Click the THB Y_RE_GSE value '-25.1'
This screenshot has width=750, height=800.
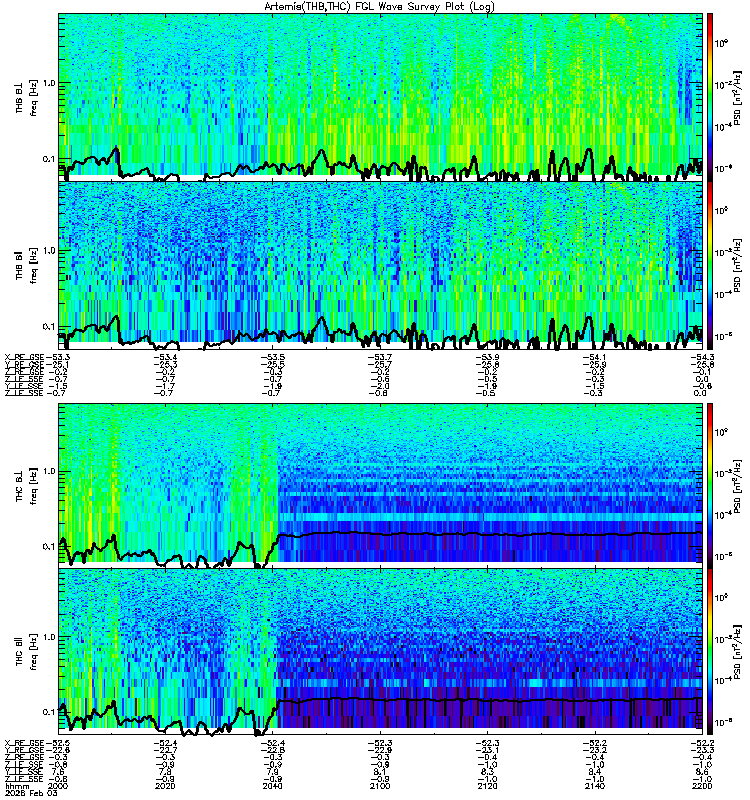coord(57,365)
